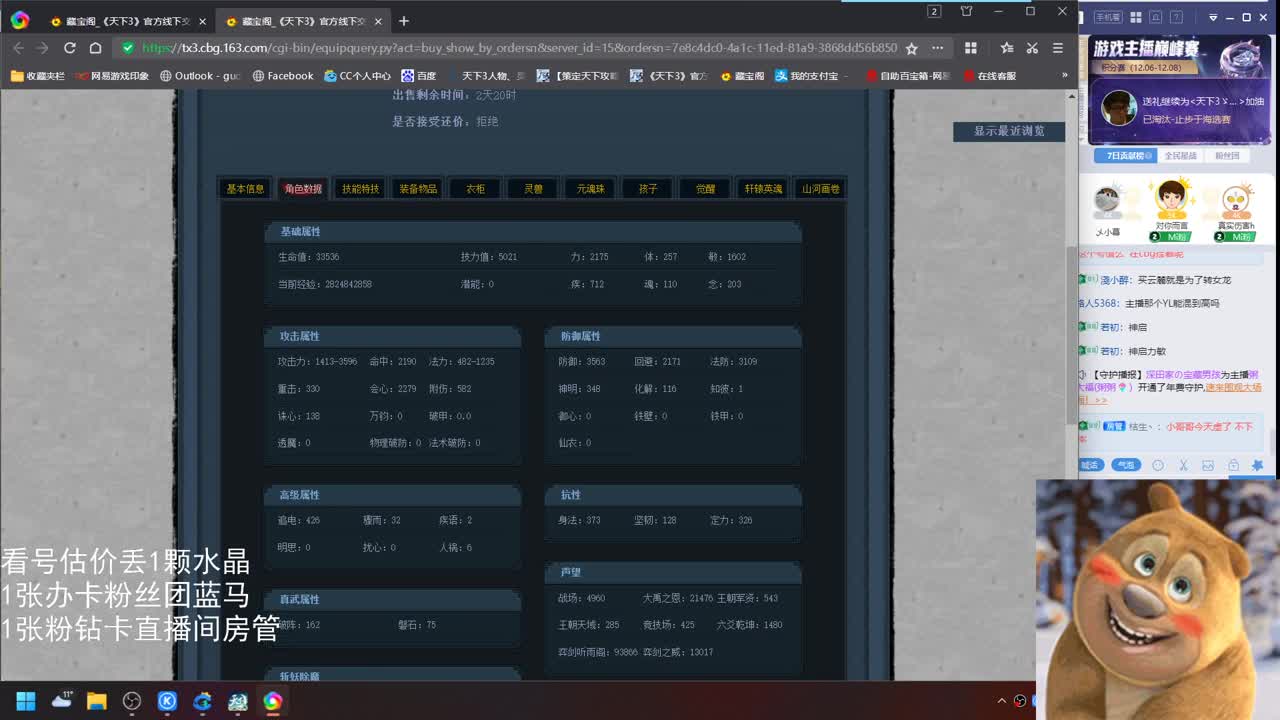Viewport: 1280px width, 720px height.
Task: Open the tab counter icon showing 2
Action: tap(934, 12)
